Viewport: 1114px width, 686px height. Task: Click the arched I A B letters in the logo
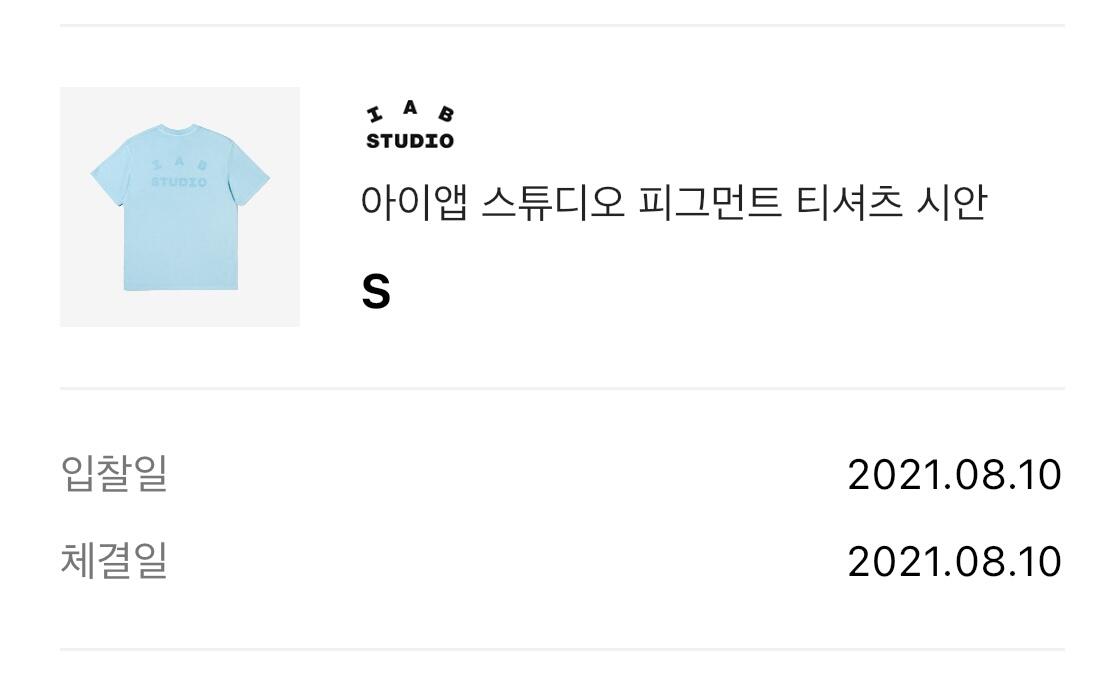[x=410, y=115]
